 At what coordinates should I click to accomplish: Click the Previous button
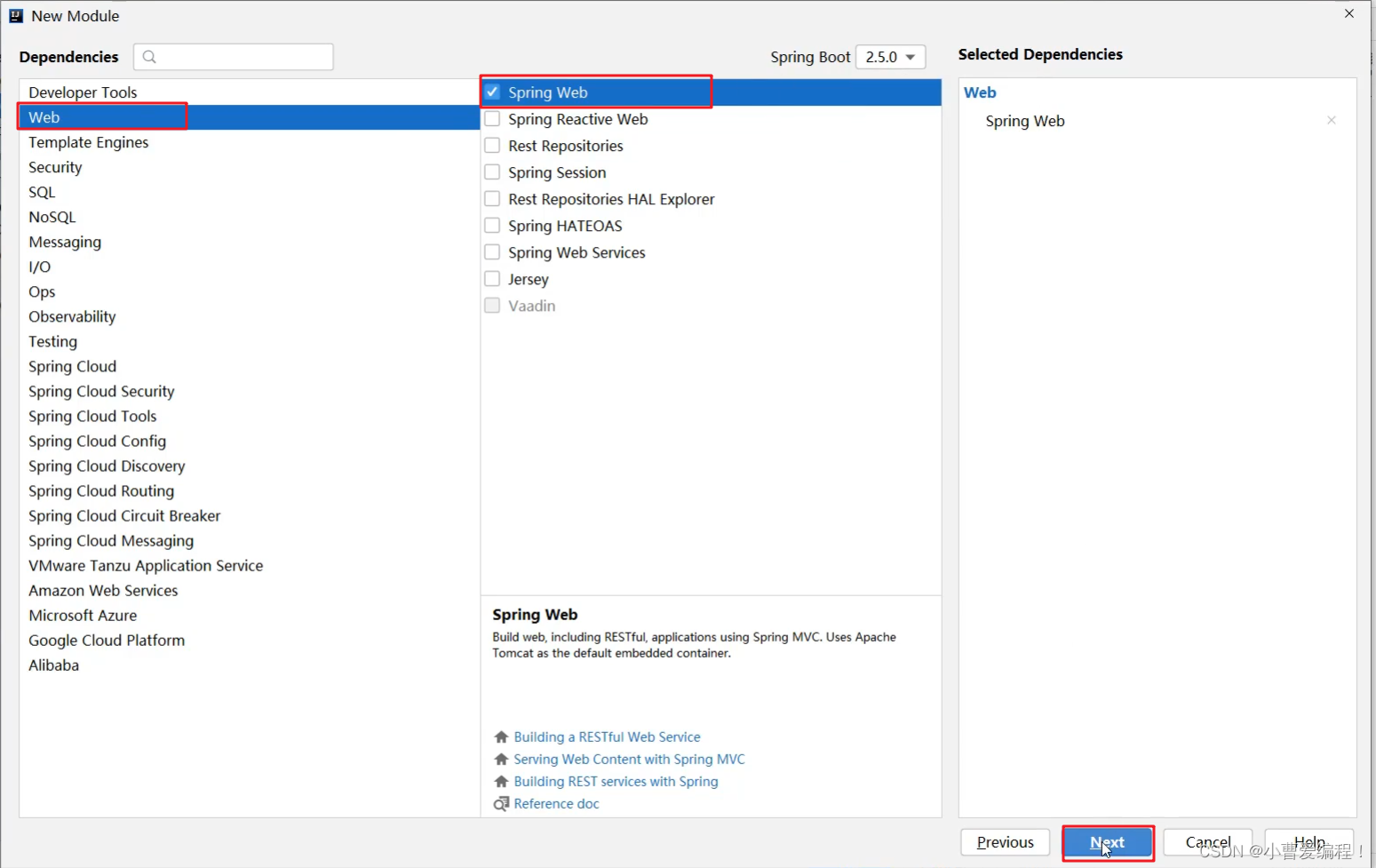(1005, 842)
